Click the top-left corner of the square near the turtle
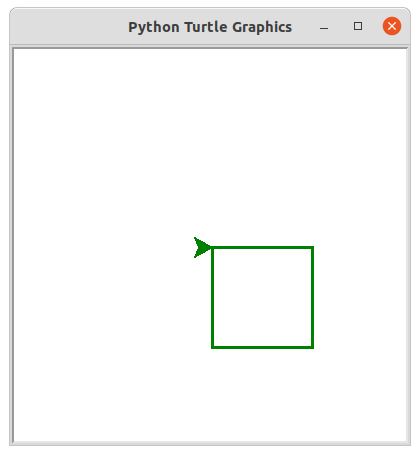 (212, 247)
